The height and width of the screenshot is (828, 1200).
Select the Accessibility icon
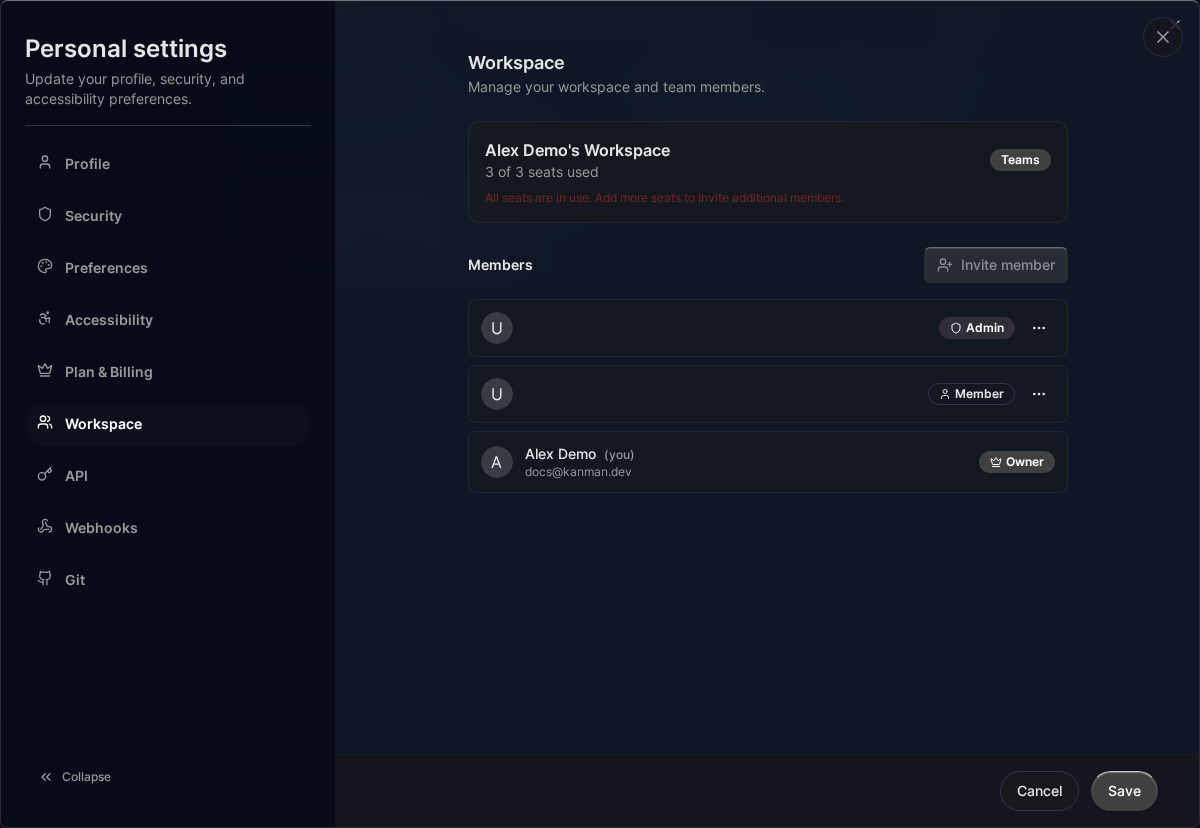coord(45,319)
